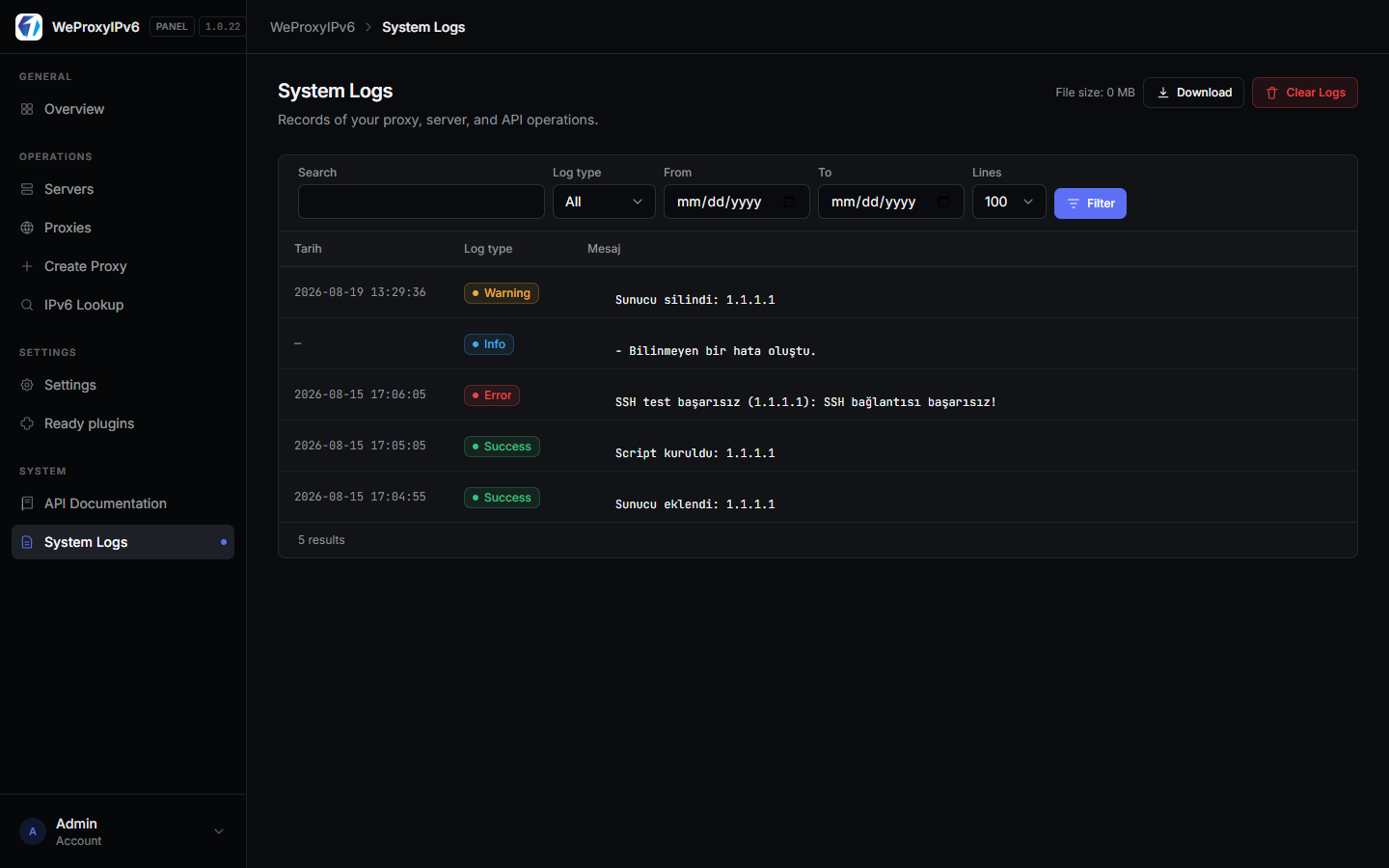Click the WeProxyIPv6 logo icon

coord(29,27)
